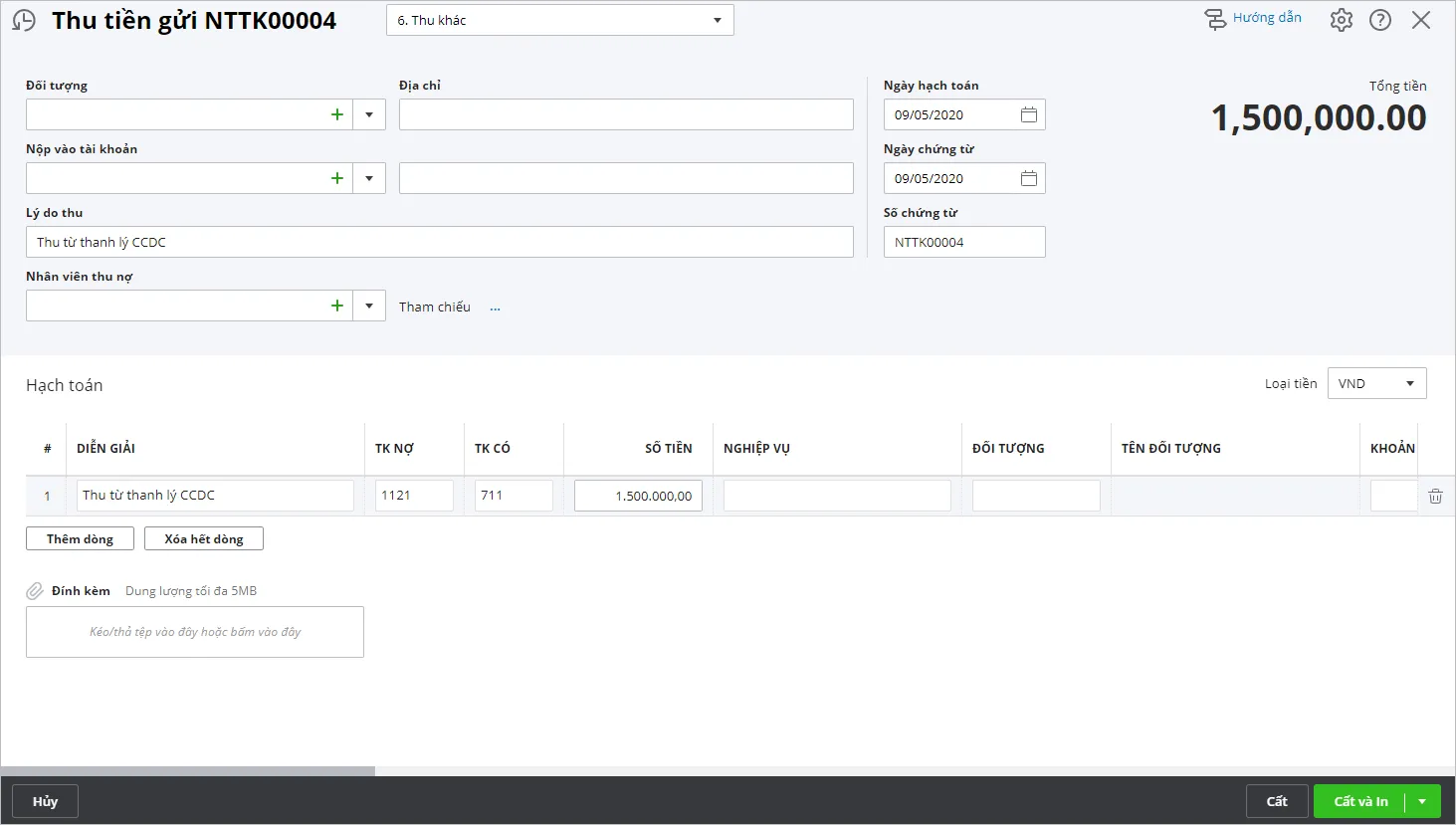The image size is (1456, 825).
Task: Click the Cất save button
Action: pos(1276,801)
